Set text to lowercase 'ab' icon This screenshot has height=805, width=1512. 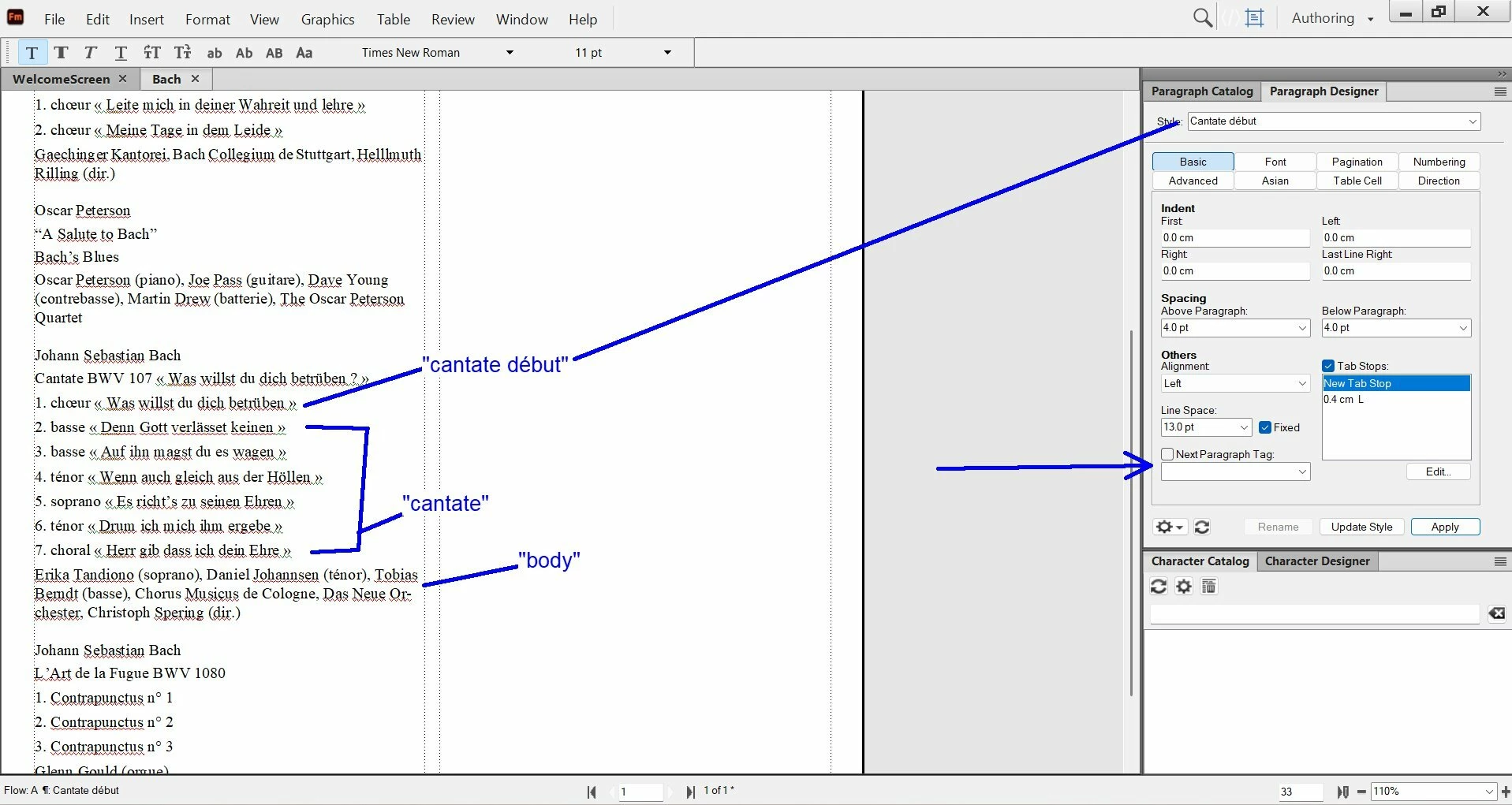click(214, 53)
